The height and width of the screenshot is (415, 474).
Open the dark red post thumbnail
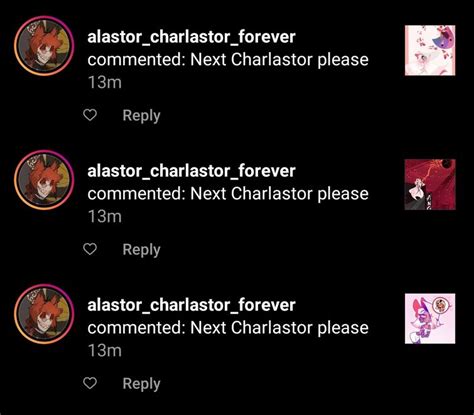(430, 184)
